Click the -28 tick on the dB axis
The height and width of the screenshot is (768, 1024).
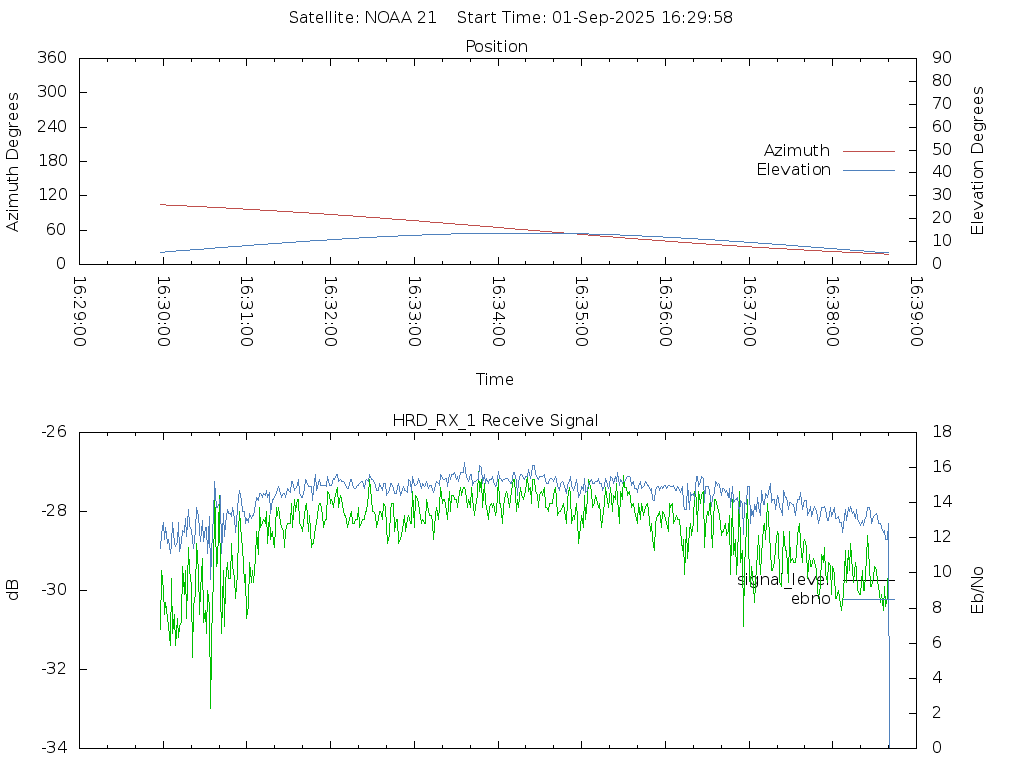pos(54,511)
